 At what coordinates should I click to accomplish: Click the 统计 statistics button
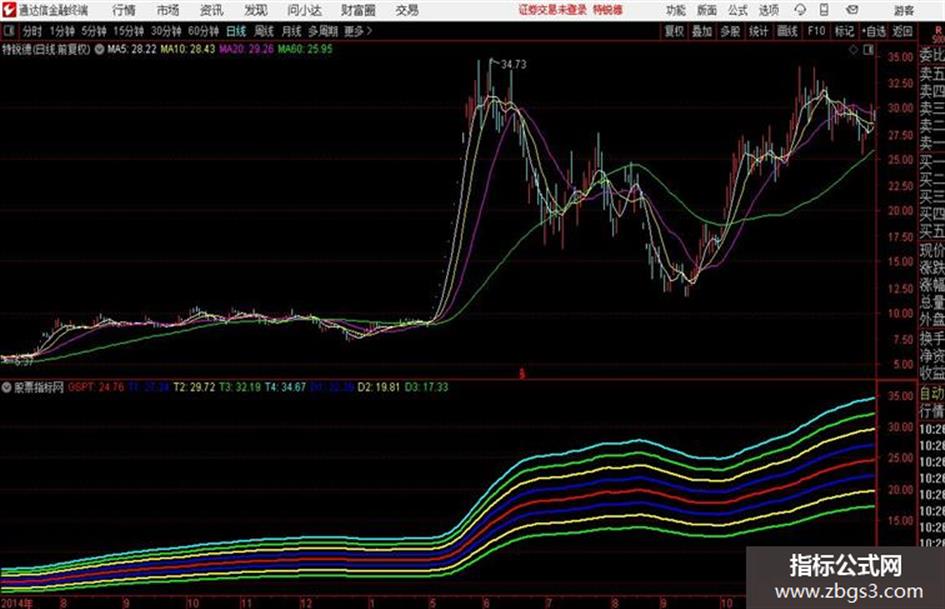(758, 31)
